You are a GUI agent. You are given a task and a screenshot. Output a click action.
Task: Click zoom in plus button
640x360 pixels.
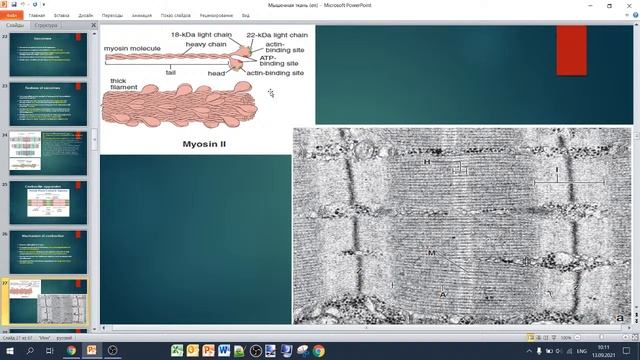(x=626, y=338)
